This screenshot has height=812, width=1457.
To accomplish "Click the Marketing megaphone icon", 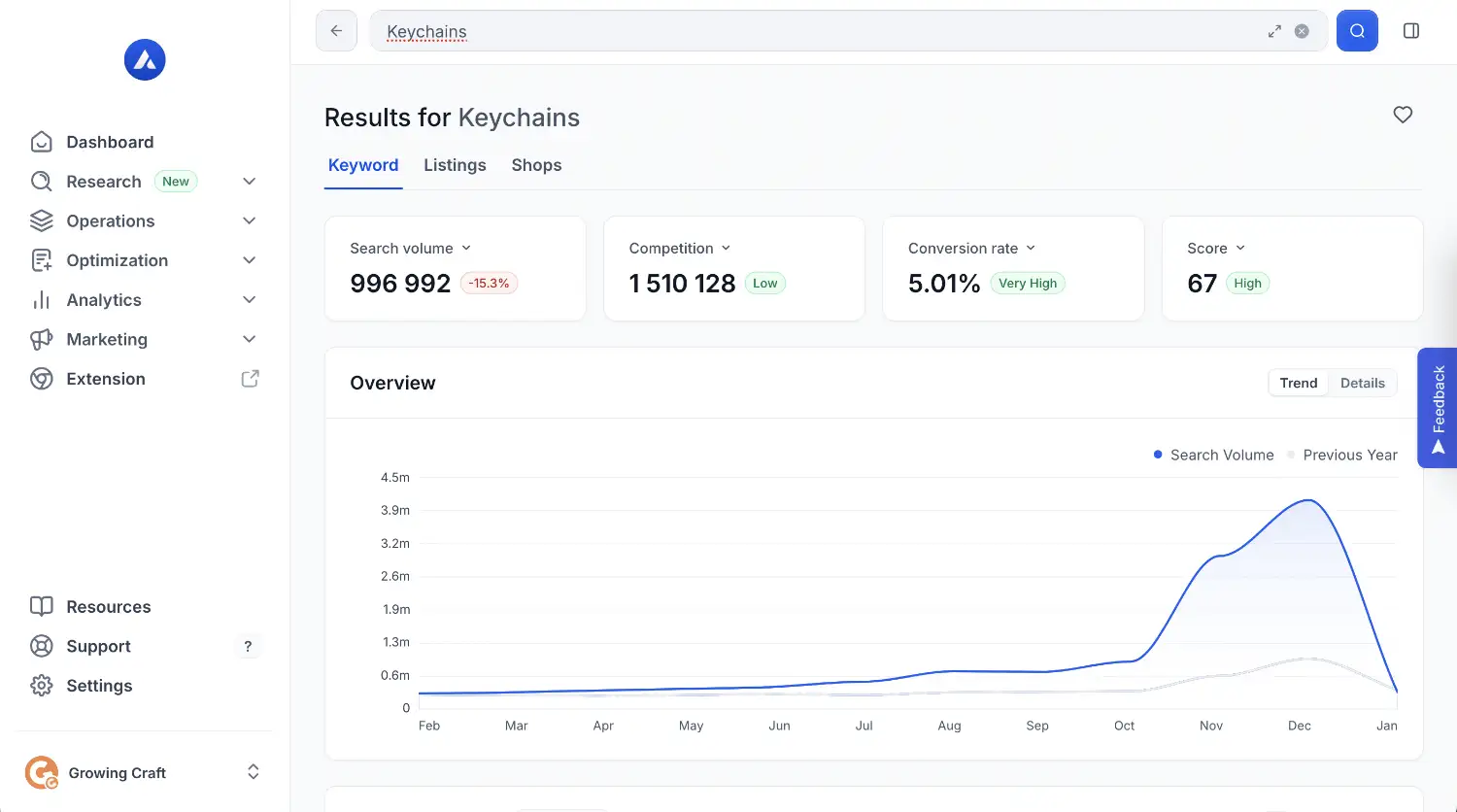I will 41,339.
